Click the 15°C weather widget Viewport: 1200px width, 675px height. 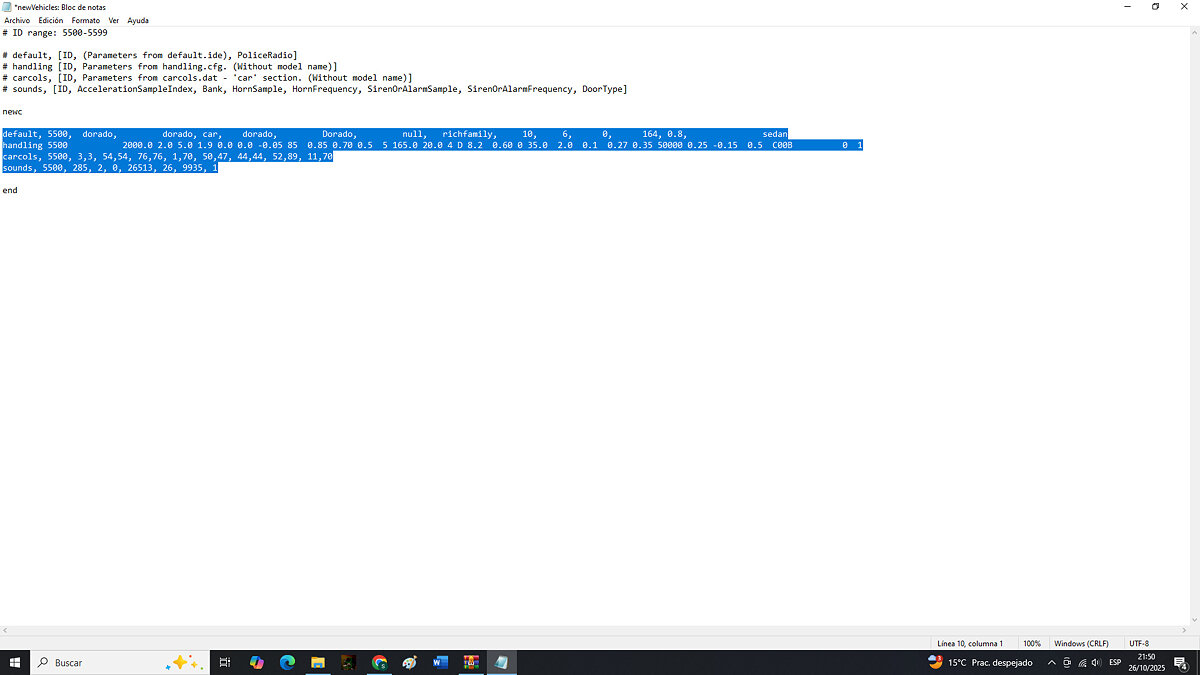point(980,662)
